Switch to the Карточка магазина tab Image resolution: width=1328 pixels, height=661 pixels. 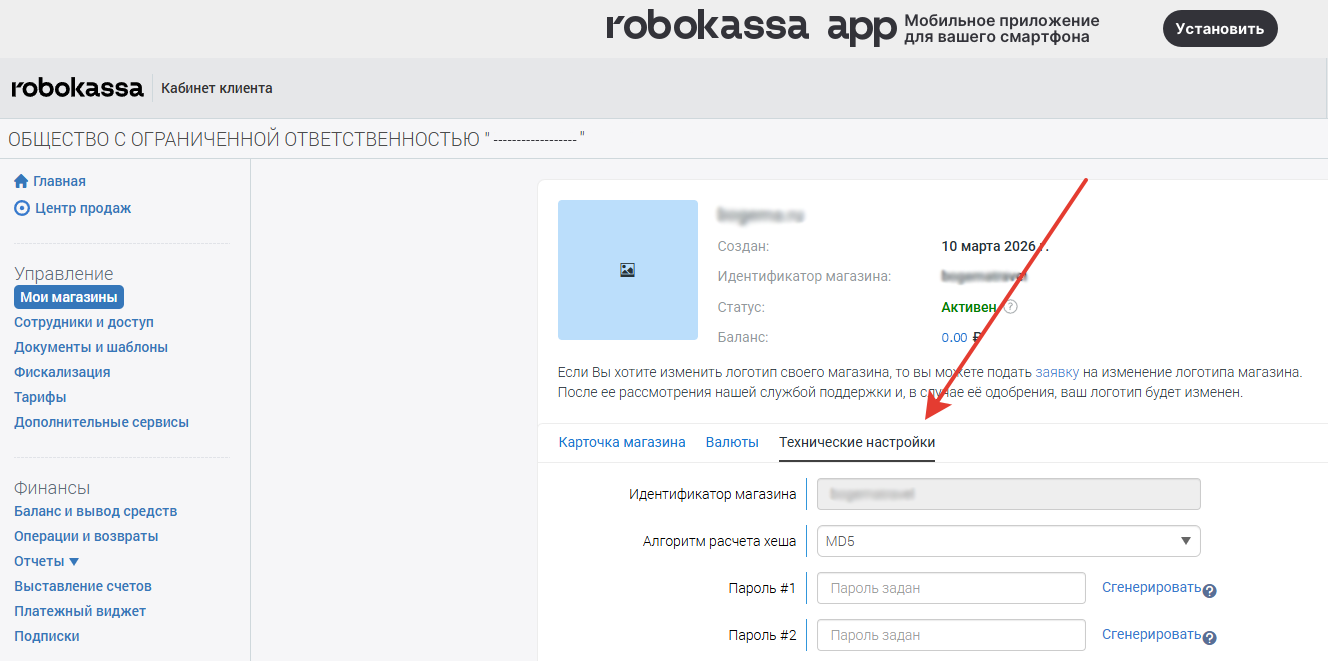tap(622, 442)
